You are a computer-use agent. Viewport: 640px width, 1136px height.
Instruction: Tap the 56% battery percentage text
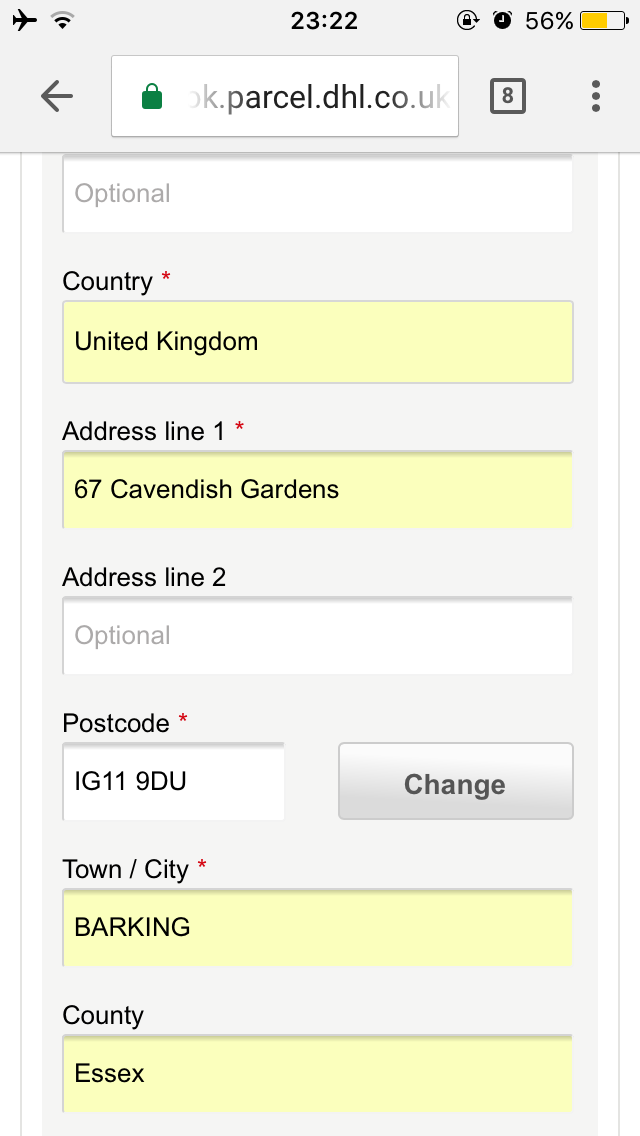(549, 20)
